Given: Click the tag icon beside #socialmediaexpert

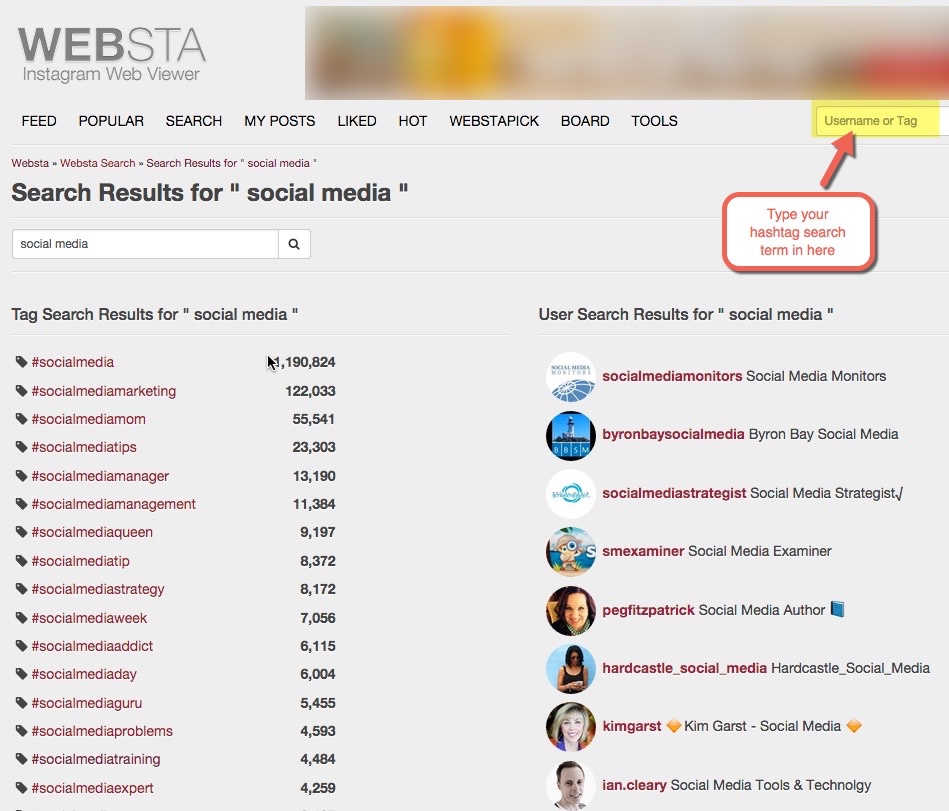Looking at the screenshot, I should 21,788.
